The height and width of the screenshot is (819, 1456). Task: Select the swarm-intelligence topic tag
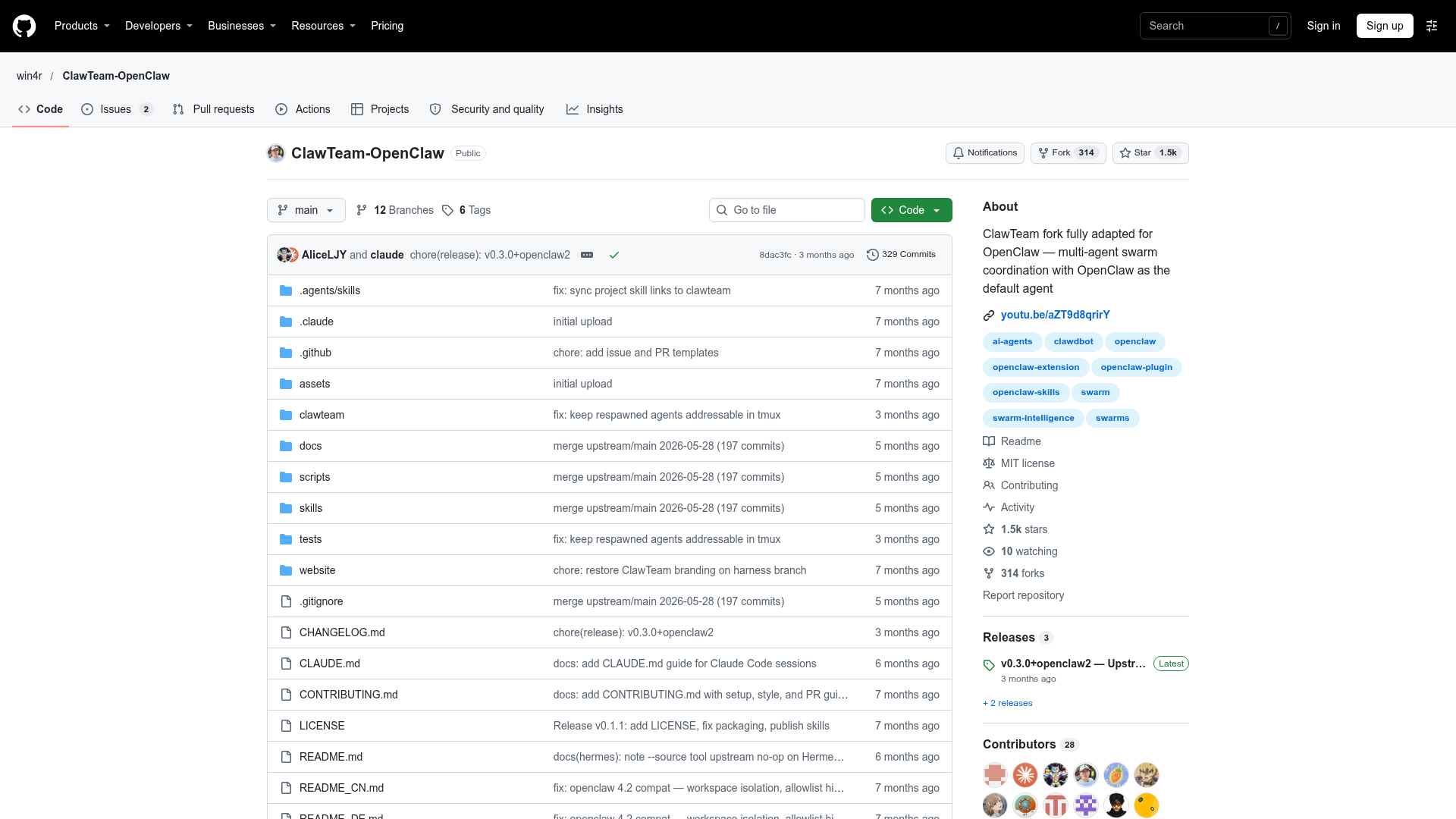pos(1033,418)
